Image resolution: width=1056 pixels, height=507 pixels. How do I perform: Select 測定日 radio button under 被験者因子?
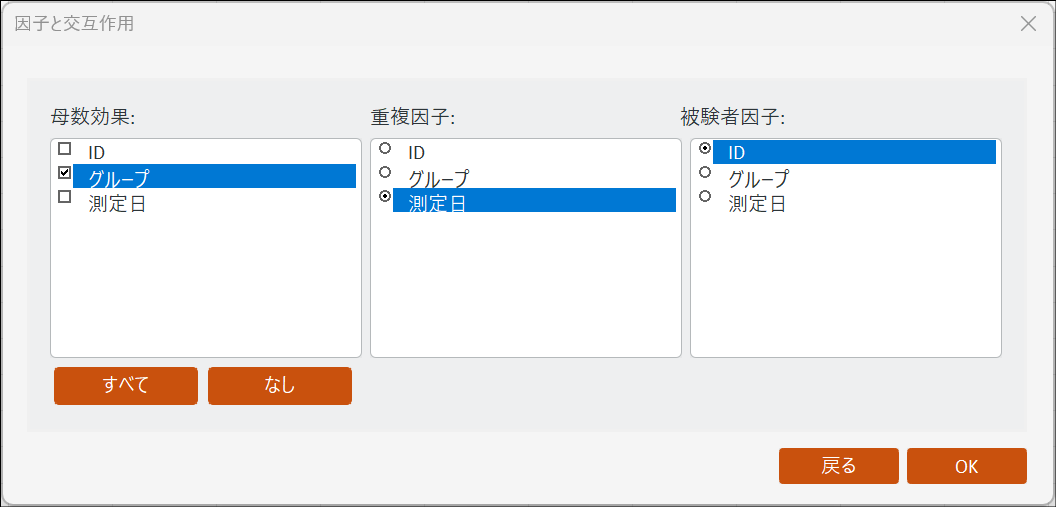[705, 196]
